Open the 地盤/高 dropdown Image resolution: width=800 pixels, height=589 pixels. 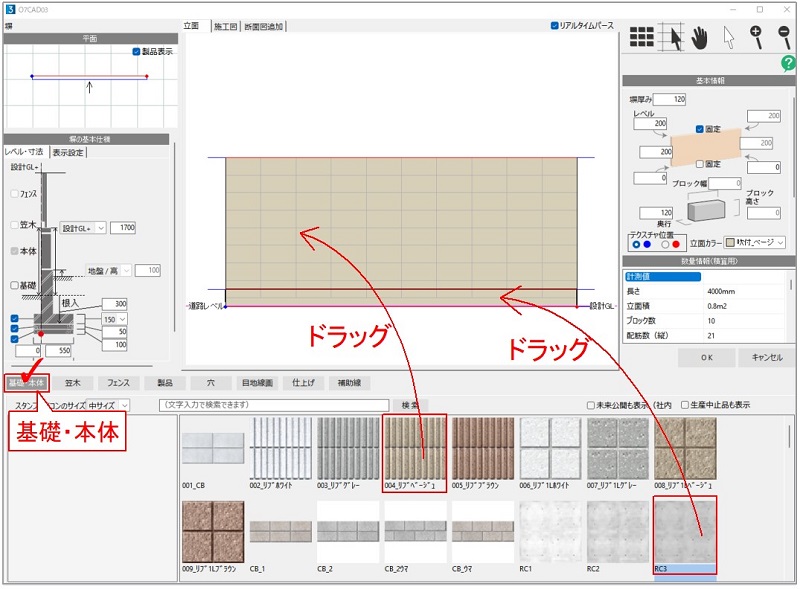(x=108, y=271)
